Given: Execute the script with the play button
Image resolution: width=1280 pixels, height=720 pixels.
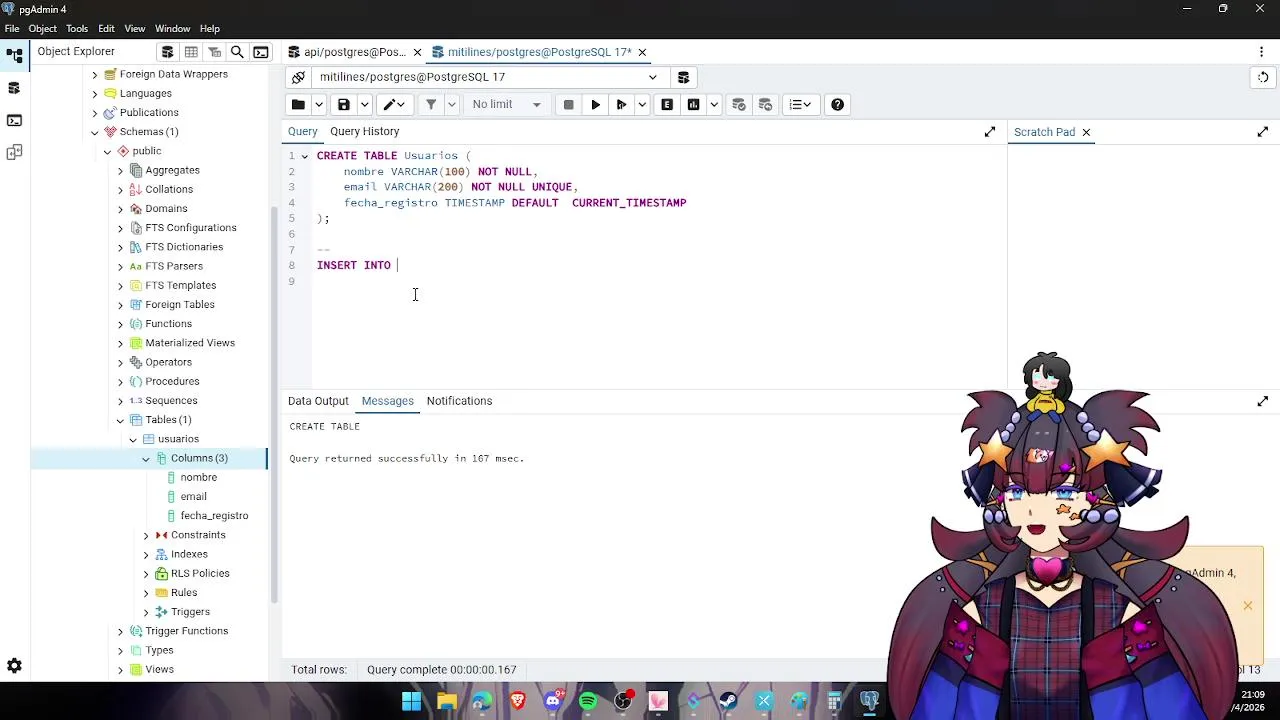Looking at the screenshot, I should 595,105.
